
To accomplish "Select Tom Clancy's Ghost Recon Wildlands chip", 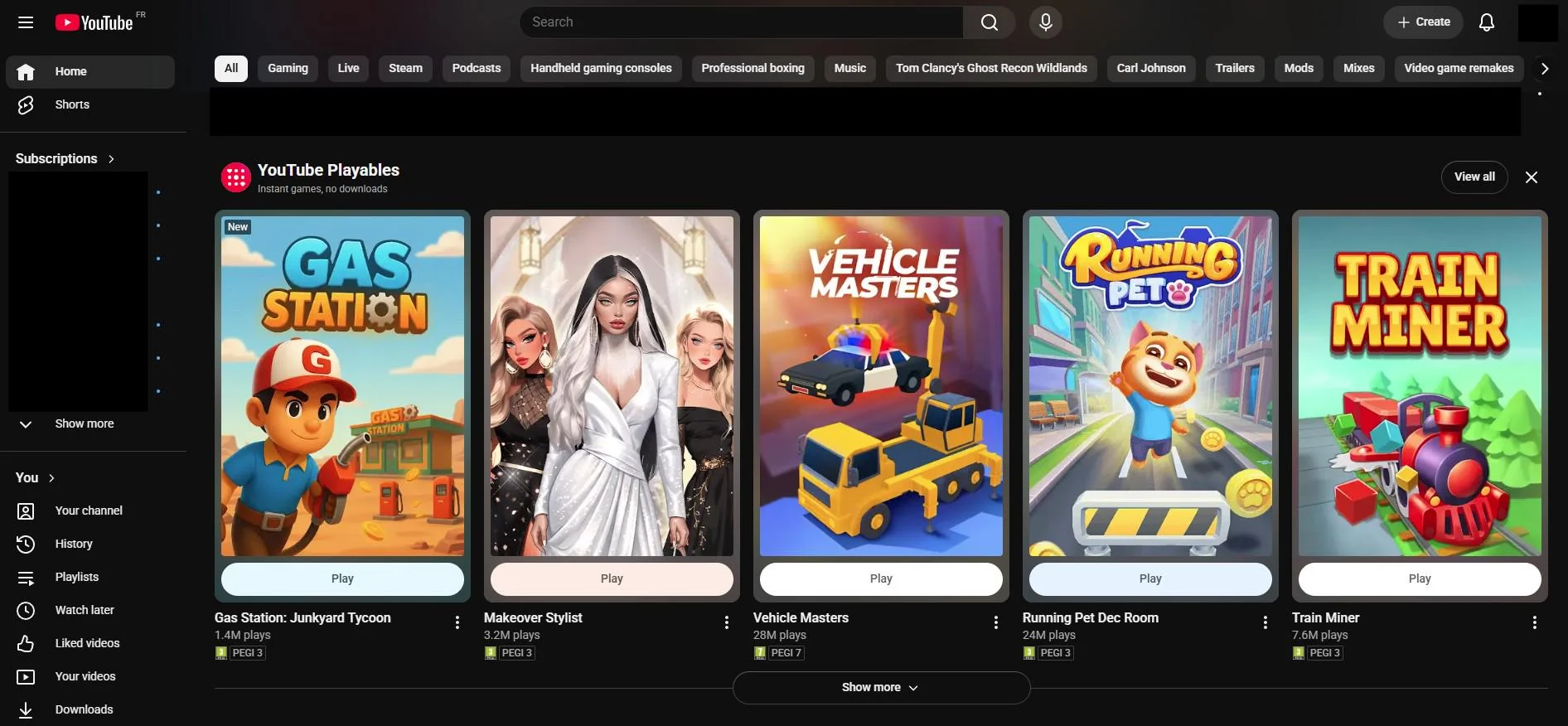I will (x=991, y=69).
